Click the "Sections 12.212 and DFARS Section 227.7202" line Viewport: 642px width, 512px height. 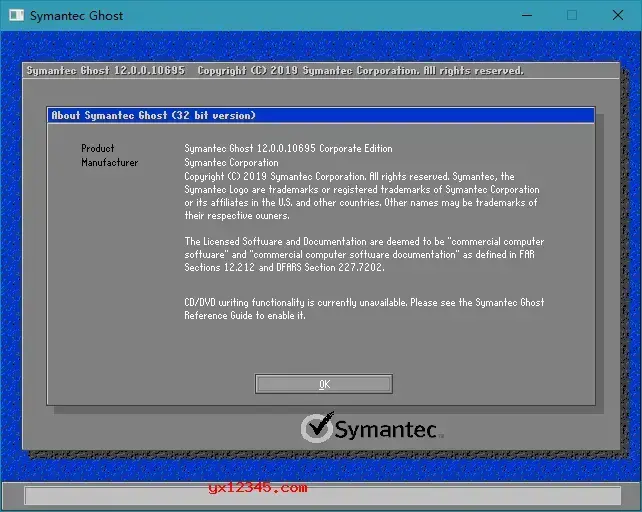[284, 267]
